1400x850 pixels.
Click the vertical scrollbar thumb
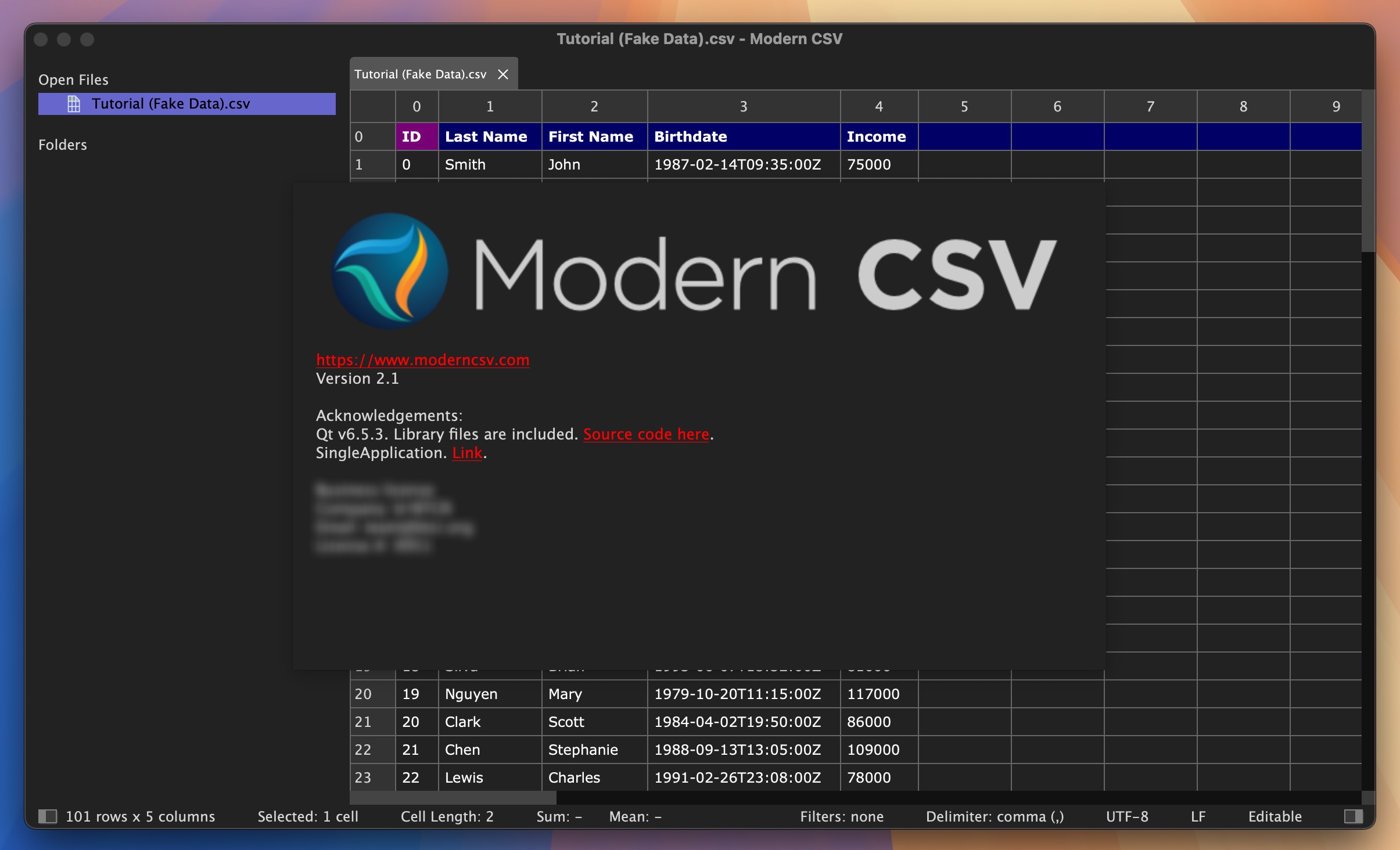(x=1368, y=171)
